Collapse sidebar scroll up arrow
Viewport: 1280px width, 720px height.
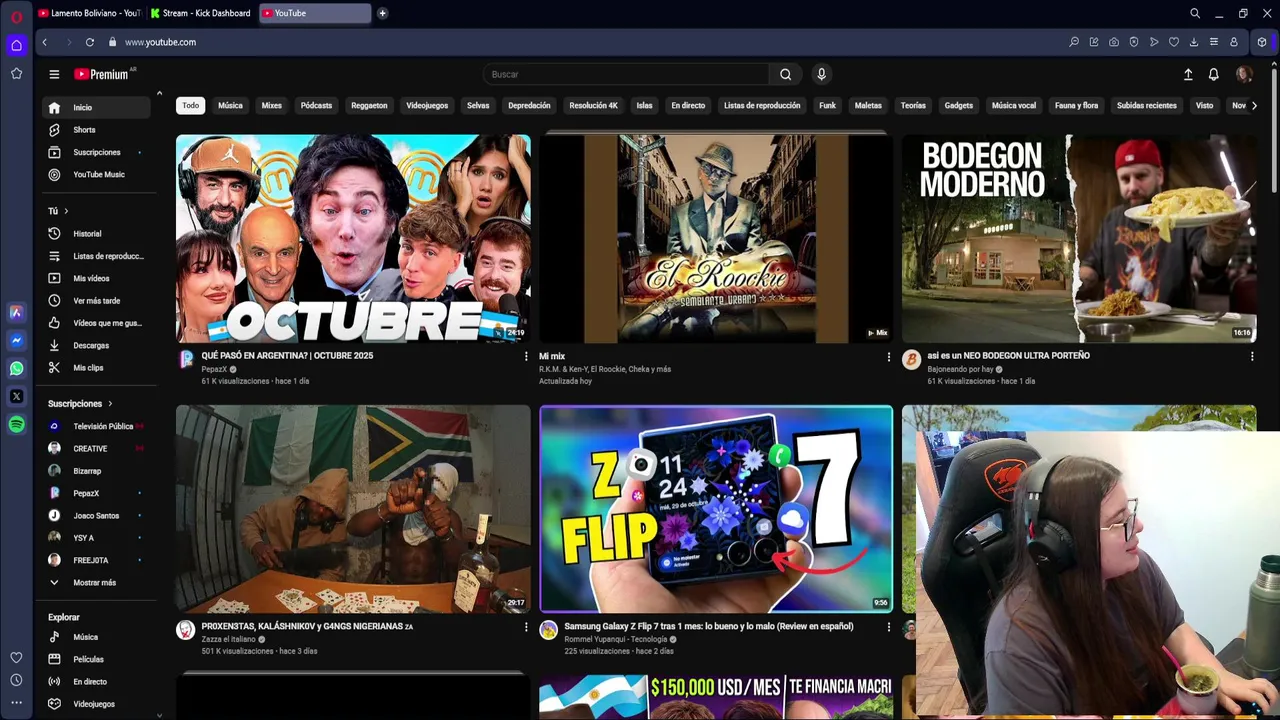click(x=159, y=94)
